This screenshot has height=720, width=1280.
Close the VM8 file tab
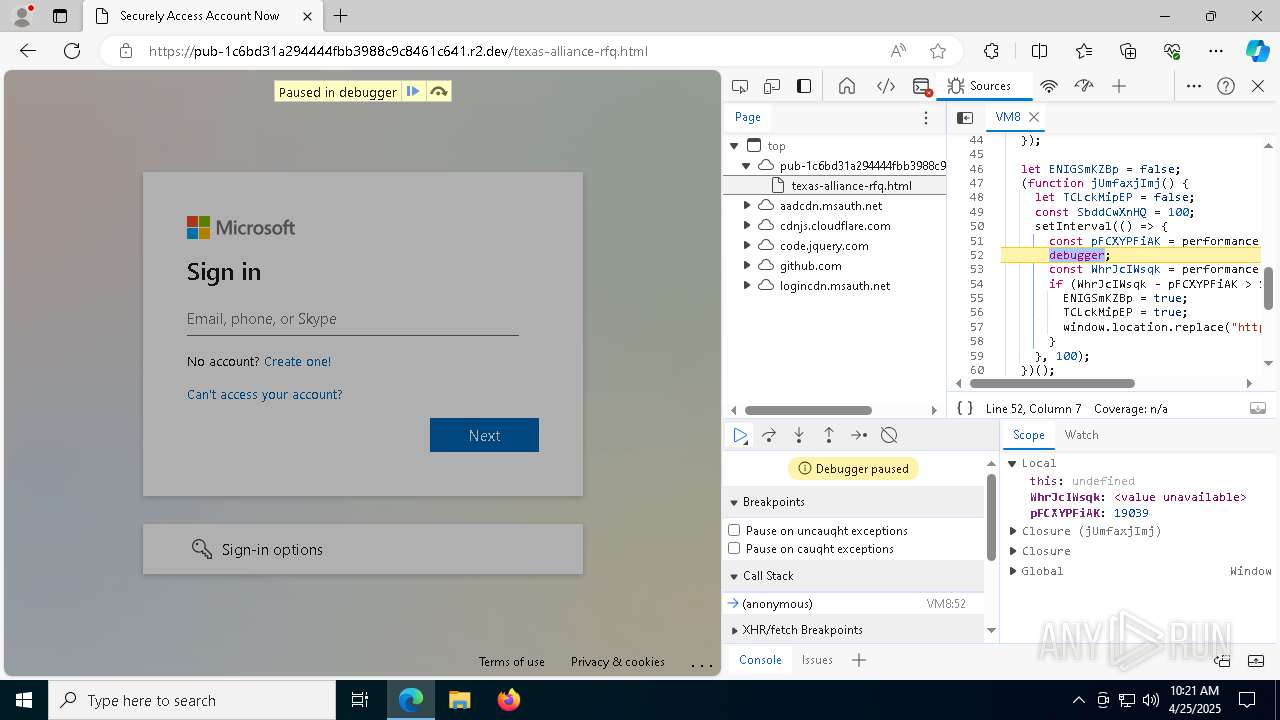pyautogui.click(x=1035, y=117)
